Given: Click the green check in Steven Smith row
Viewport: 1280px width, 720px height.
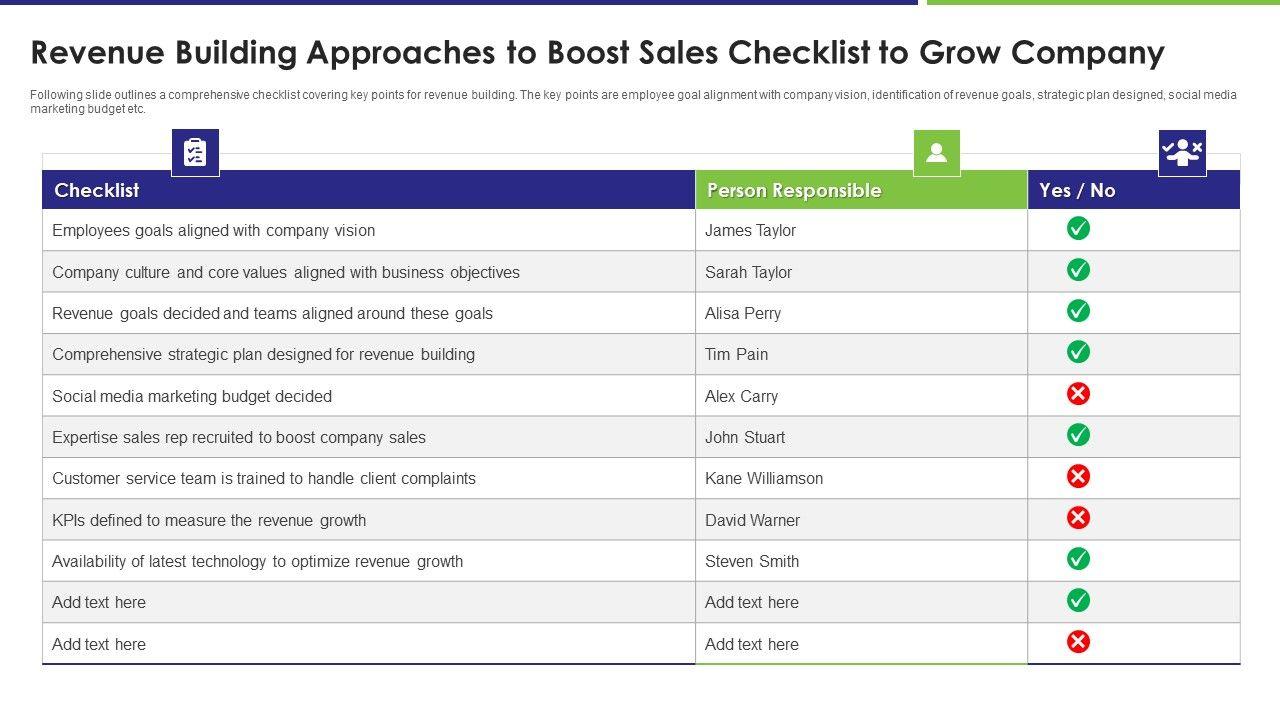Looking at the screenshot, I should click(x=1078, y=559).
